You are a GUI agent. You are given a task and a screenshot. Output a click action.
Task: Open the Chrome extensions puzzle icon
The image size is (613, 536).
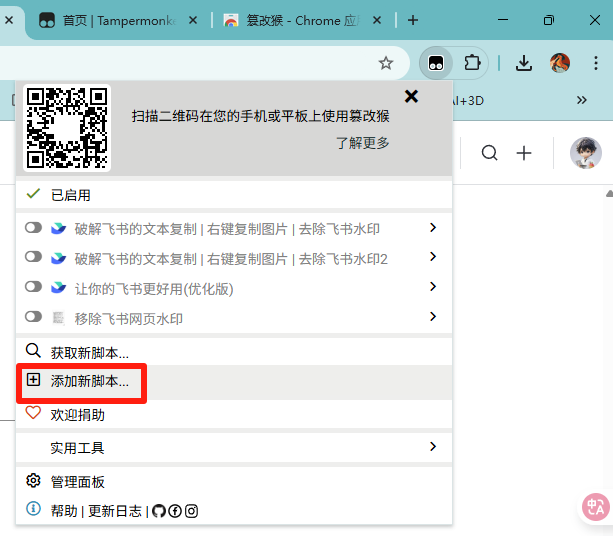(473, 62)
